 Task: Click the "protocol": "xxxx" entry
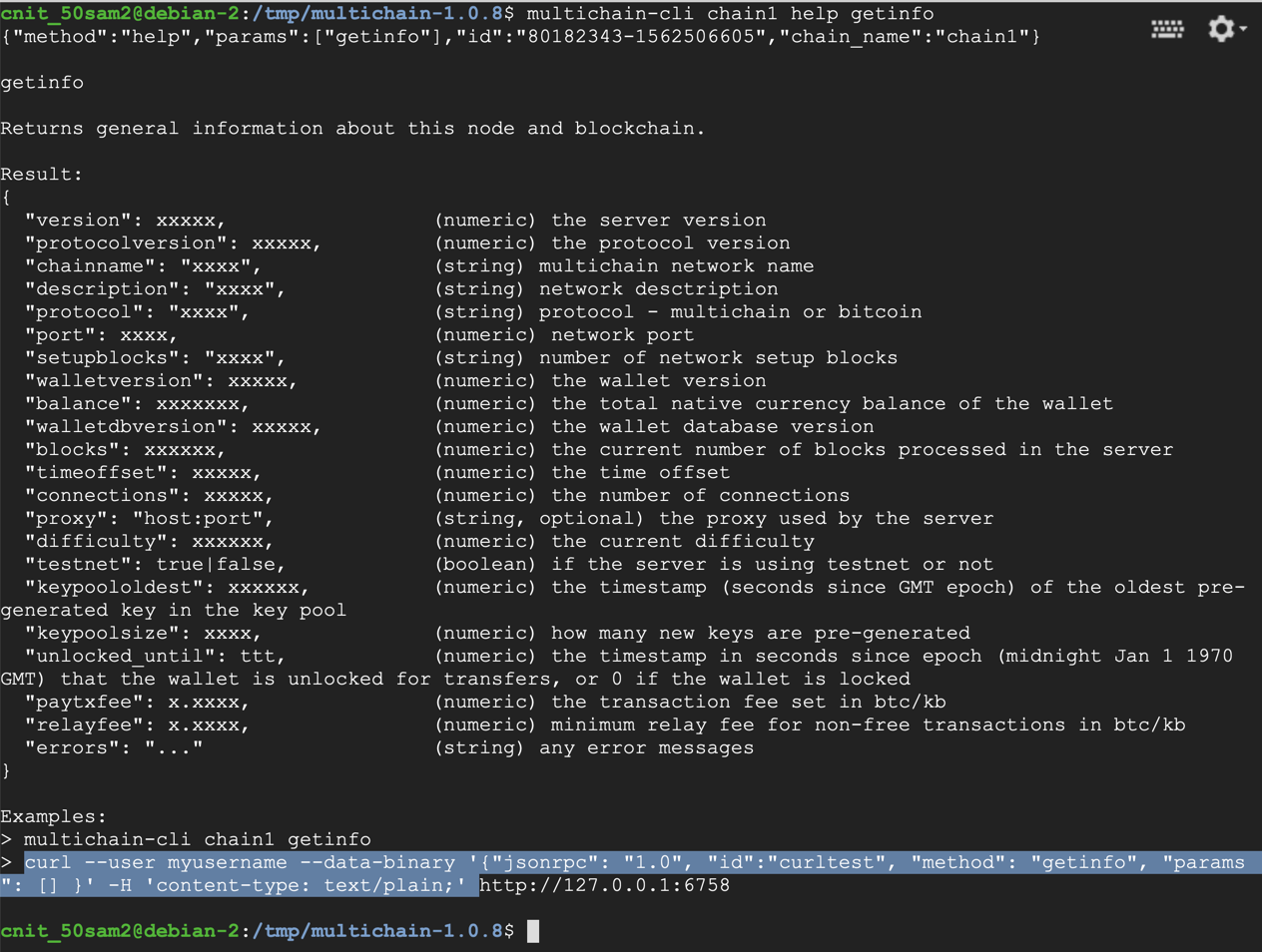click(x=137, y=311)
